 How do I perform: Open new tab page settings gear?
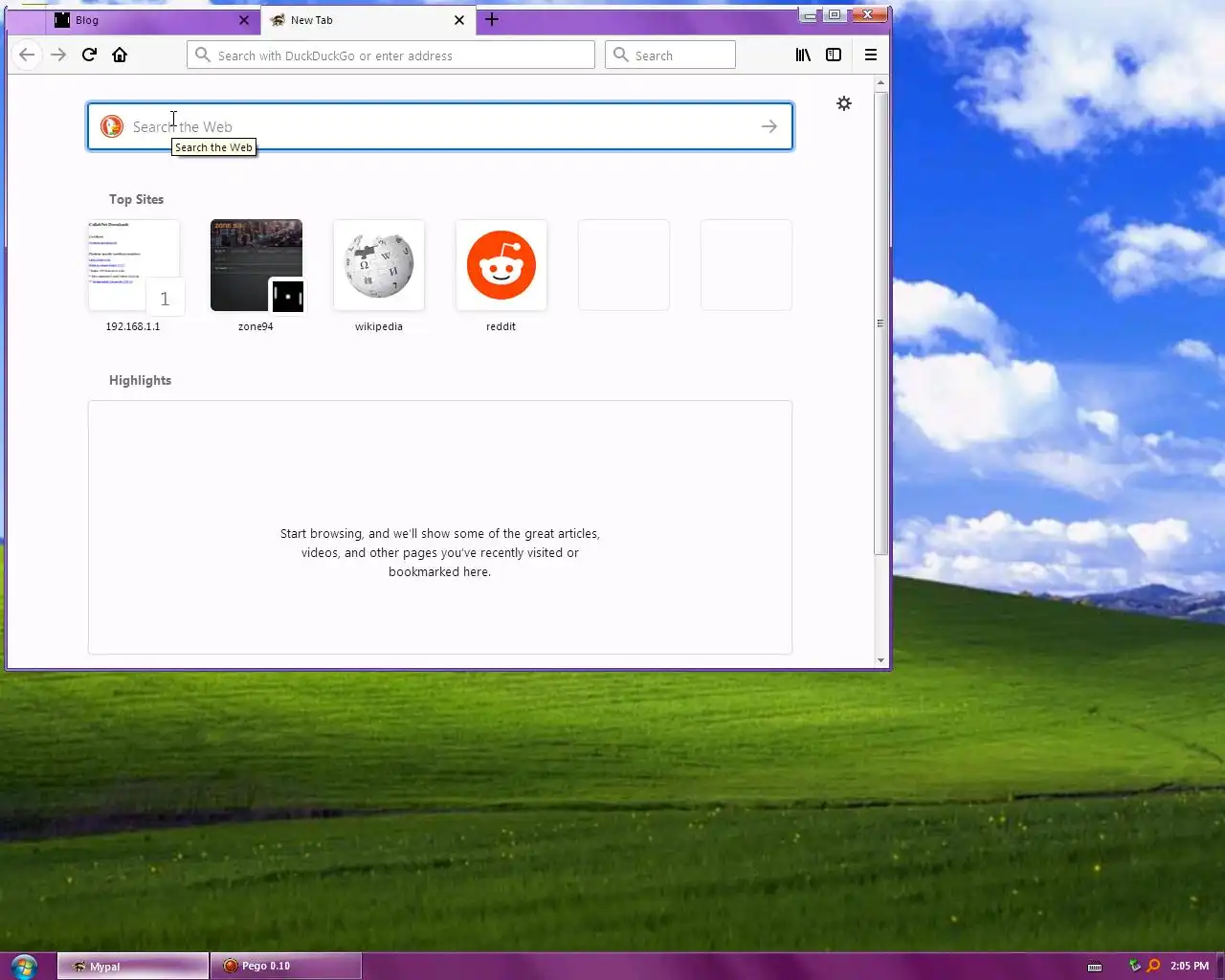pyautogui.click(x=844, y=103)
